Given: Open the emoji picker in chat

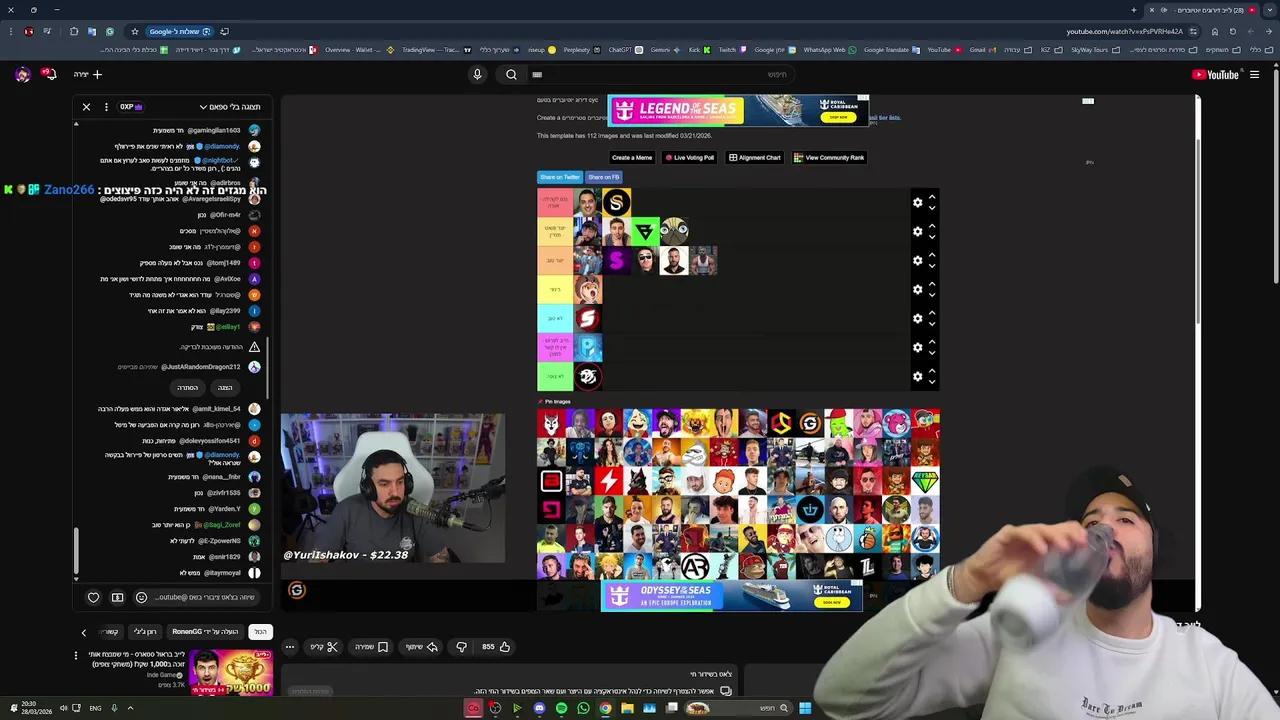Looking at the screenshot, I should coord(141,597).
